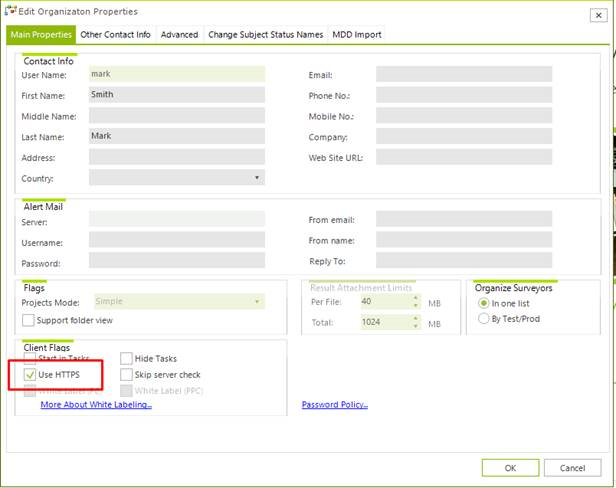616x488 pixels.
Task: Decrease Total limit with down arrow
Action: [416, 326]
